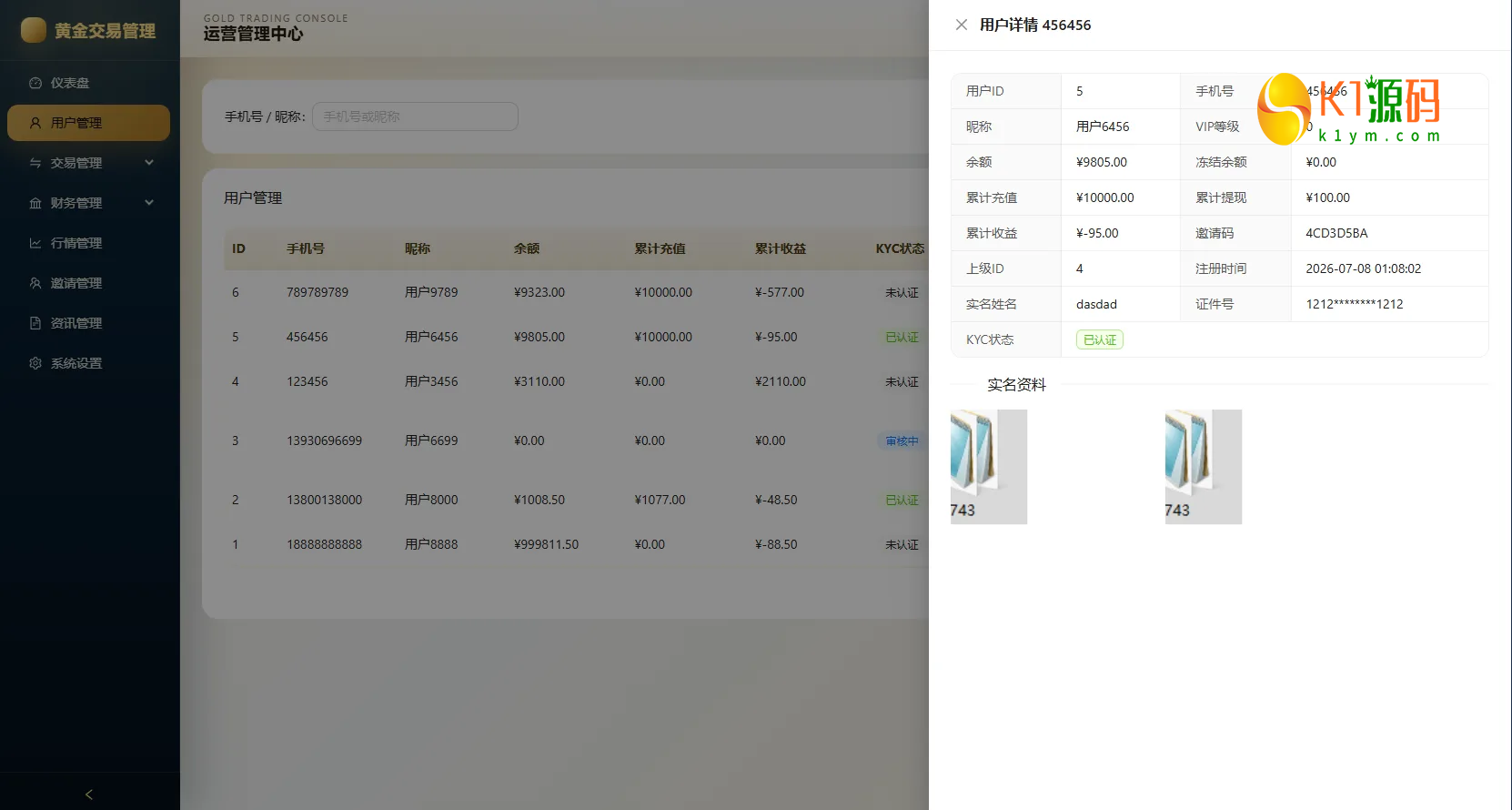Click nickname 用户9789 in the table
This screenshot has height=810, width=1512.
point(431,292)
